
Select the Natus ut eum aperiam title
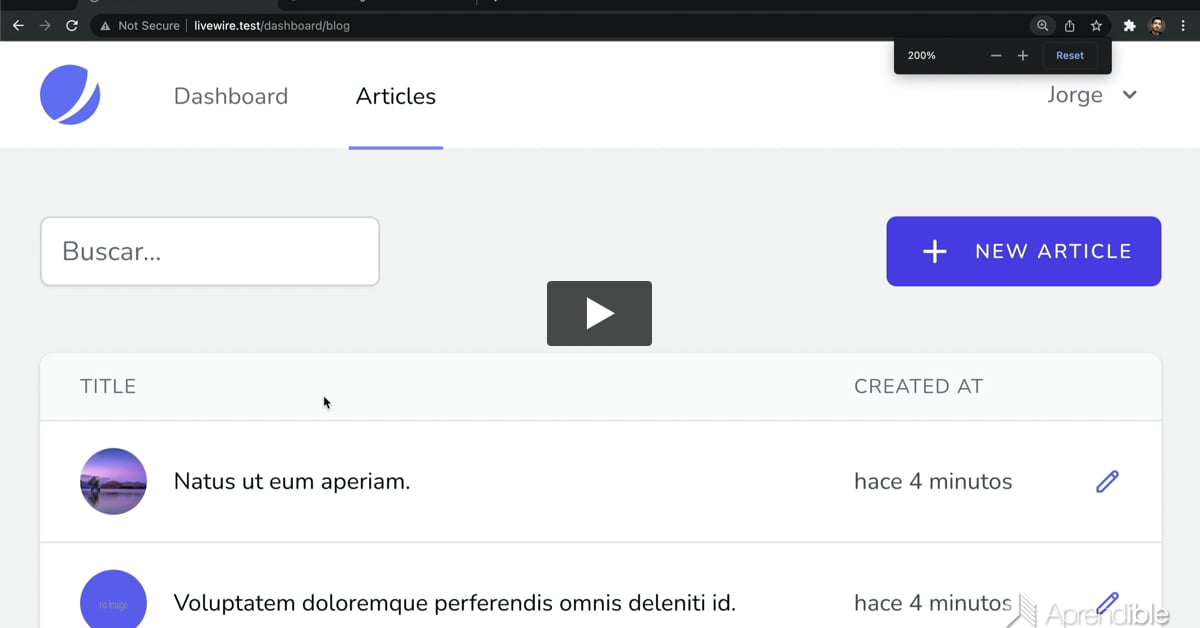tap(292, 482)
